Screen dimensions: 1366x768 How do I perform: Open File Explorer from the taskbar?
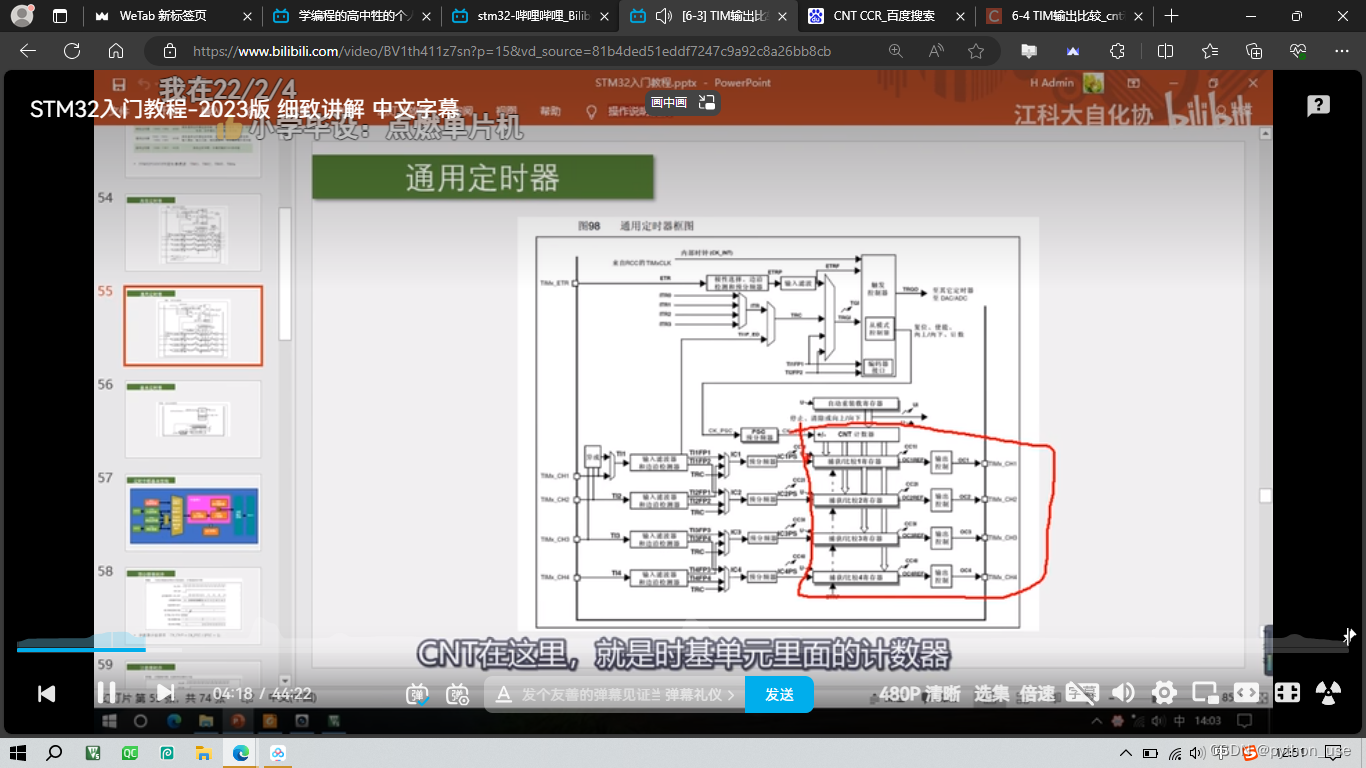click(x=203, y=753)
